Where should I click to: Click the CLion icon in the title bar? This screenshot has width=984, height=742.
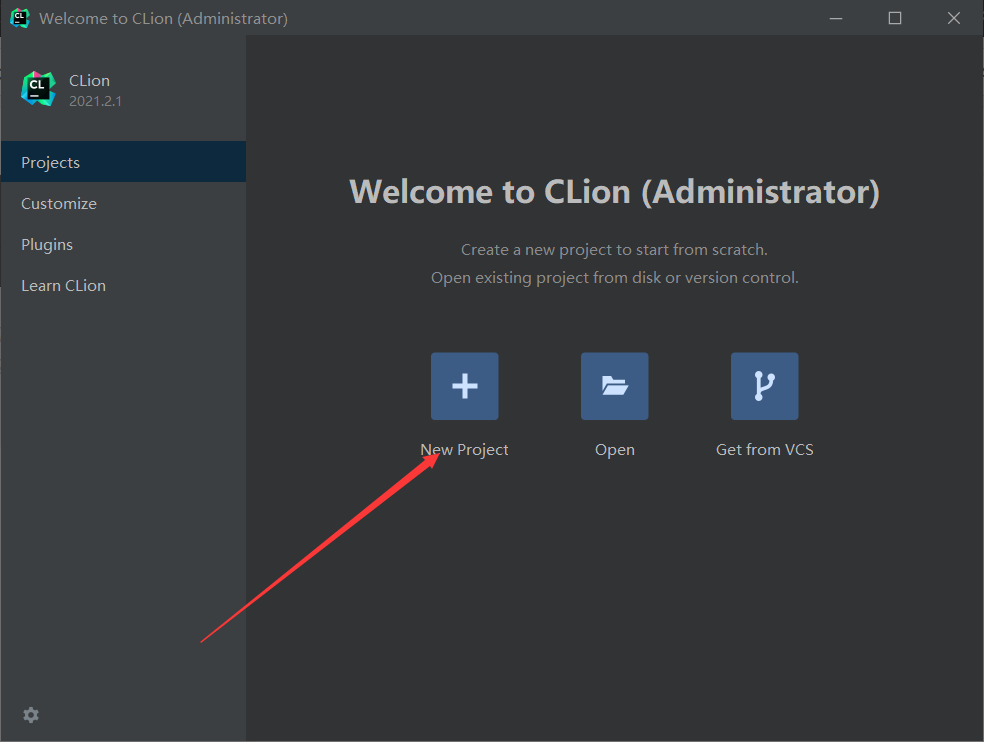pos(19,18)
